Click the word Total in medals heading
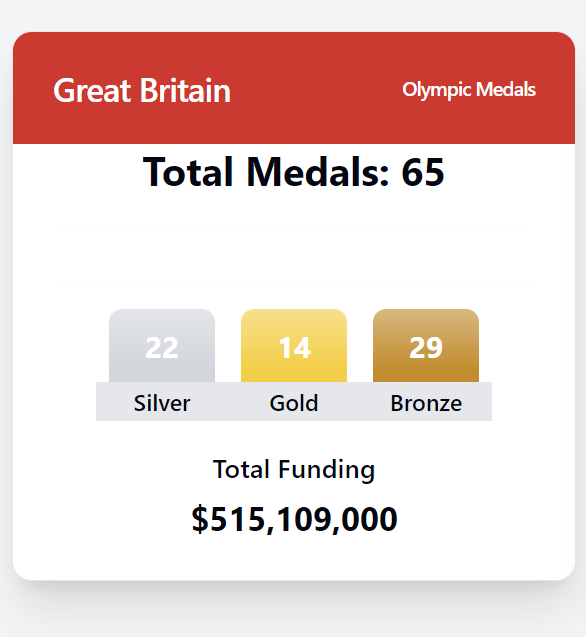 188,172
